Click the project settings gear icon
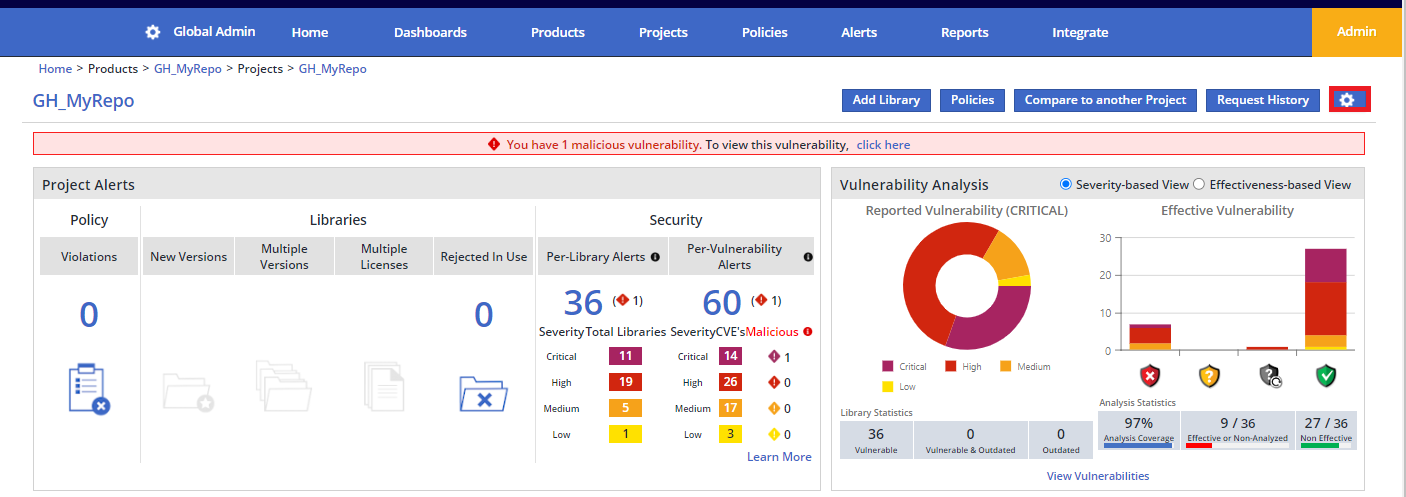 click(1348, 100)
